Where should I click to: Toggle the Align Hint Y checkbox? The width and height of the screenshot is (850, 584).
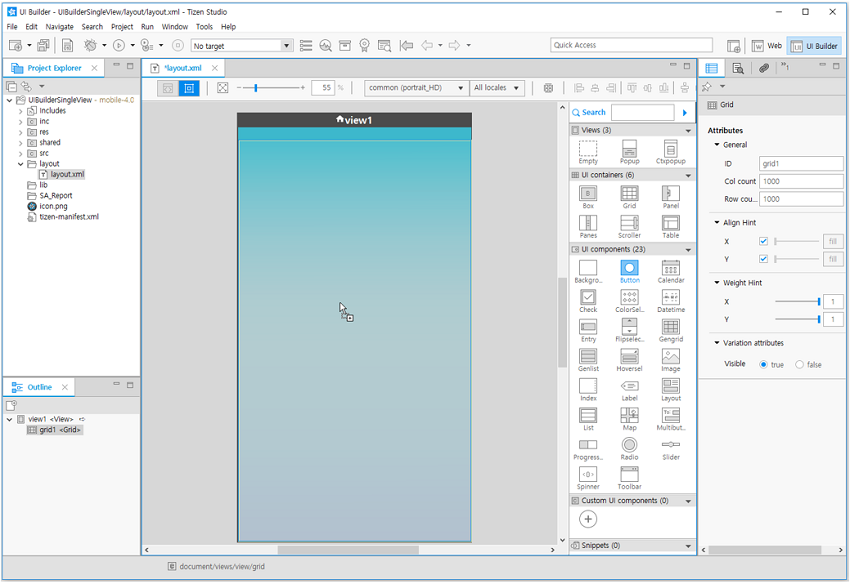click(764, 259)
